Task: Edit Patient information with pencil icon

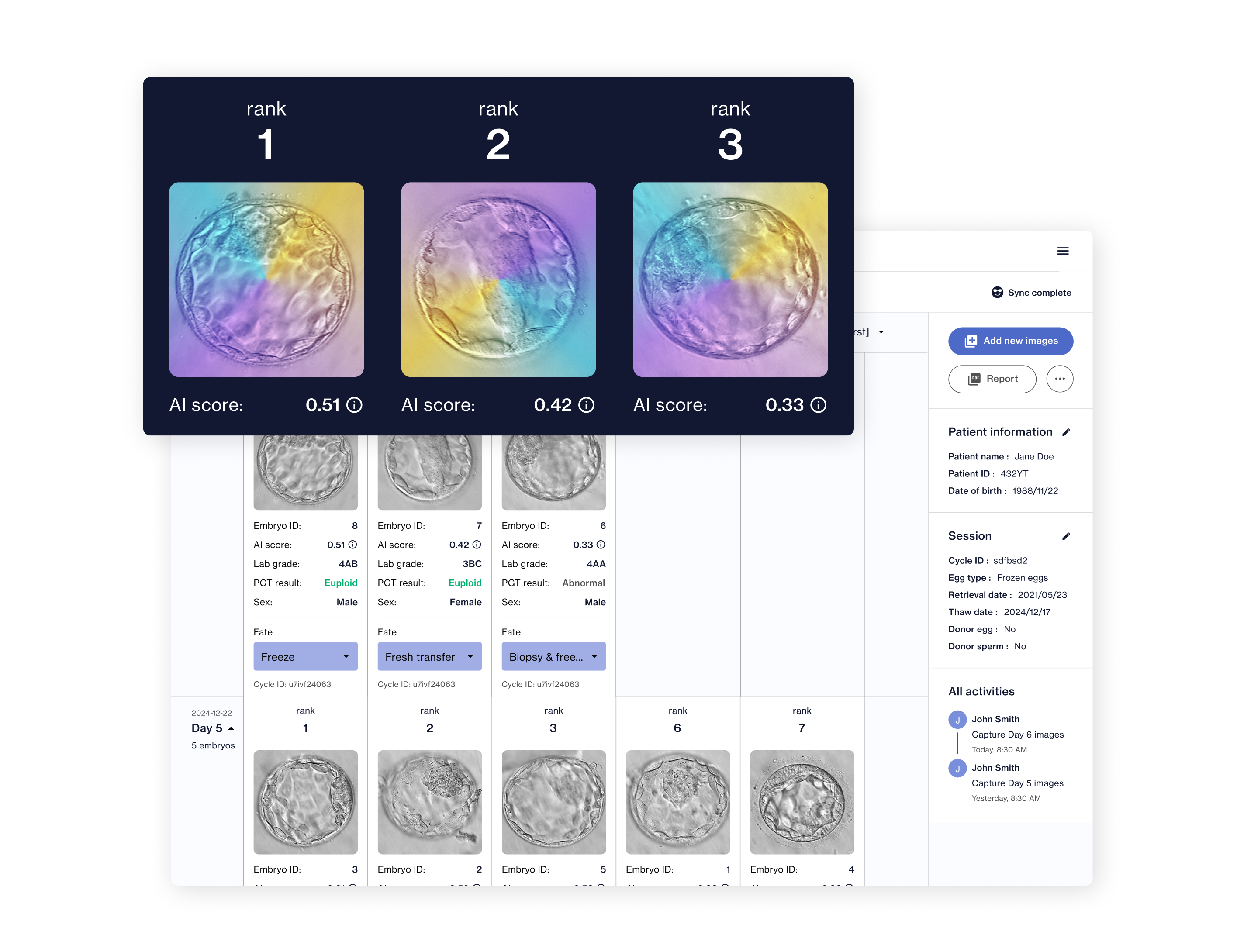Action: pyautogui.click(x=1066, y=432)
